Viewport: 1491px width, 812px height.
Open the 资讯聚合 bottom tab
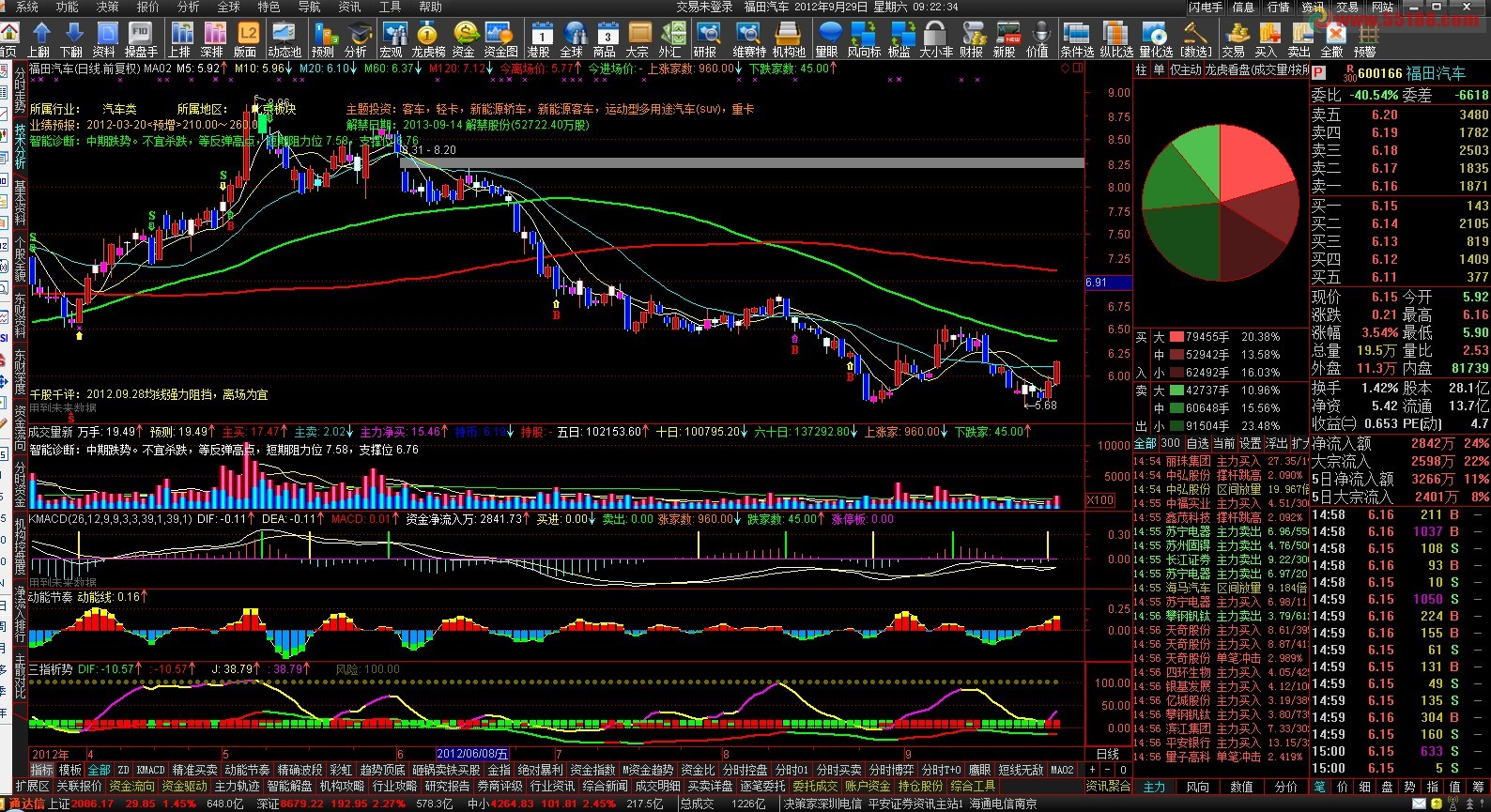pyautogui.click(x=1109, y=786)
